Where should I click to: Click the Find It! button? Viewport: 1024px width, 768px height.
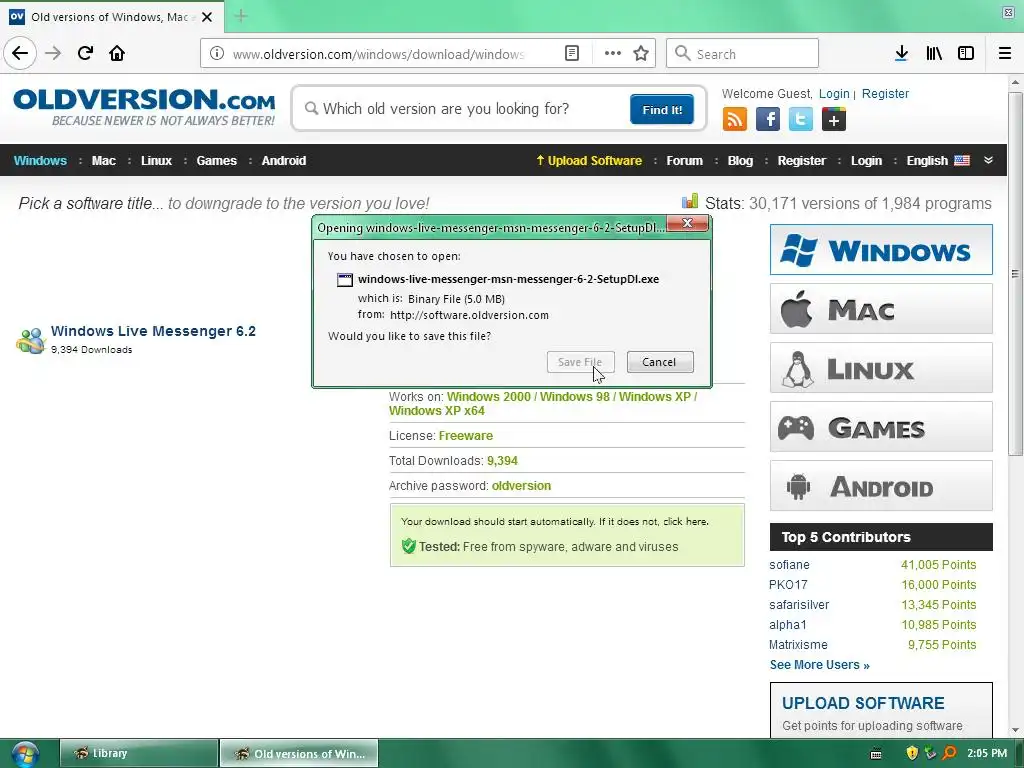[662, 109]
